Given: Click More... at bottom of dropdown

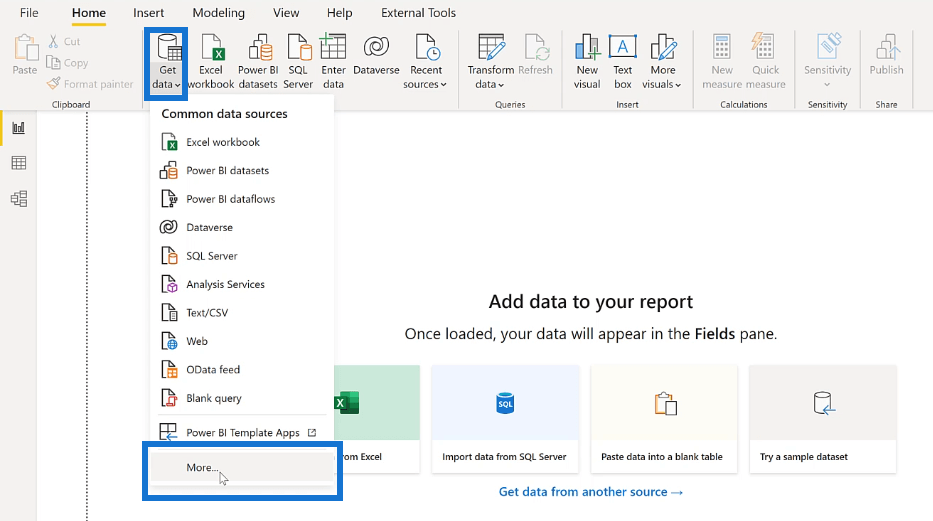Looking at the screenshot, I should pyautogui.click(x=242, y=467).
